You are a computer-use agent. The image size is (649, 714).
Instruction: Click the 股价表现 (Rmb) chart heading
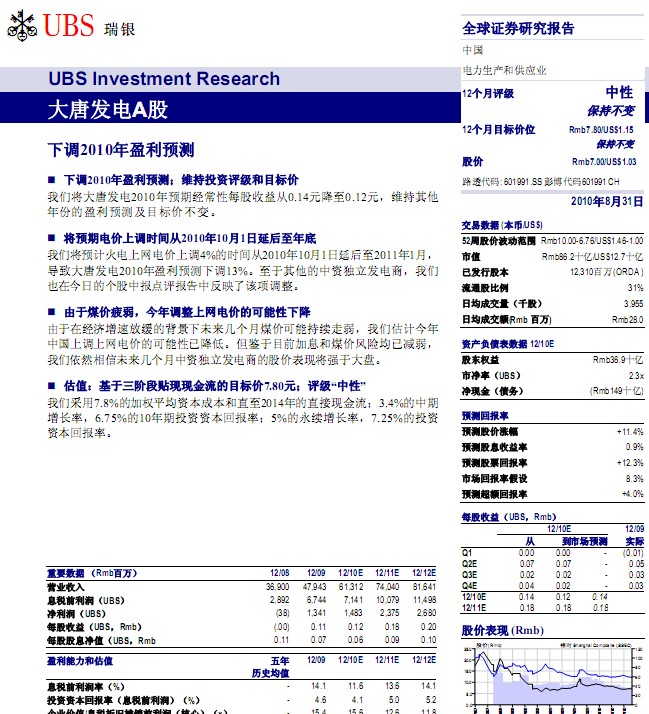click(502, 631)
